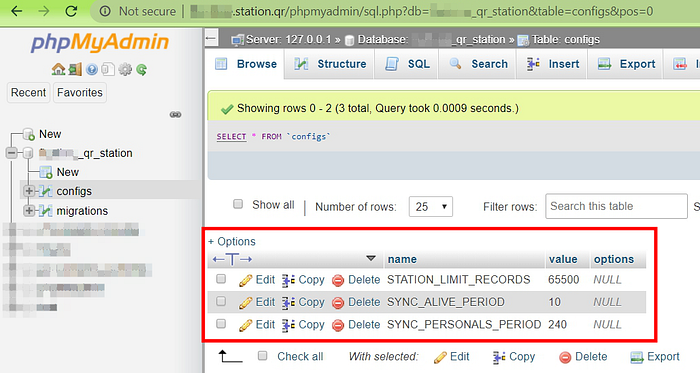
Task: Click the browser forward arrow
Action: tap(43, 11)
